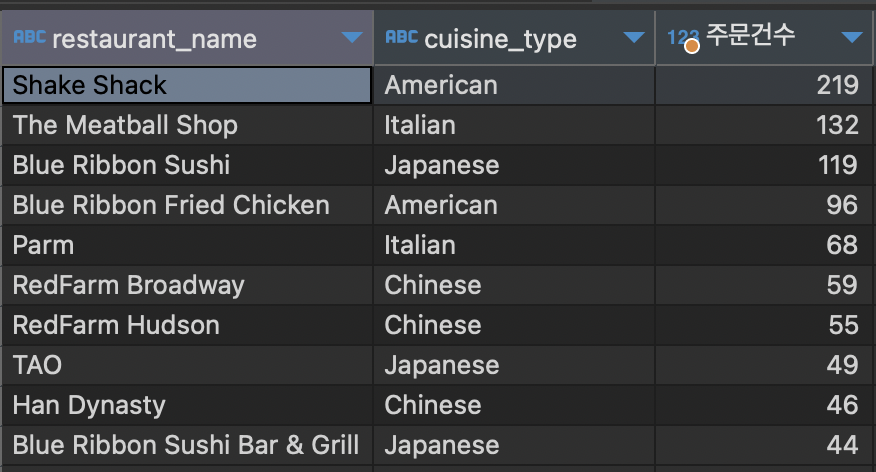Select The Meatball Shop cell
The image size is (876, 472).
point(187,125)
